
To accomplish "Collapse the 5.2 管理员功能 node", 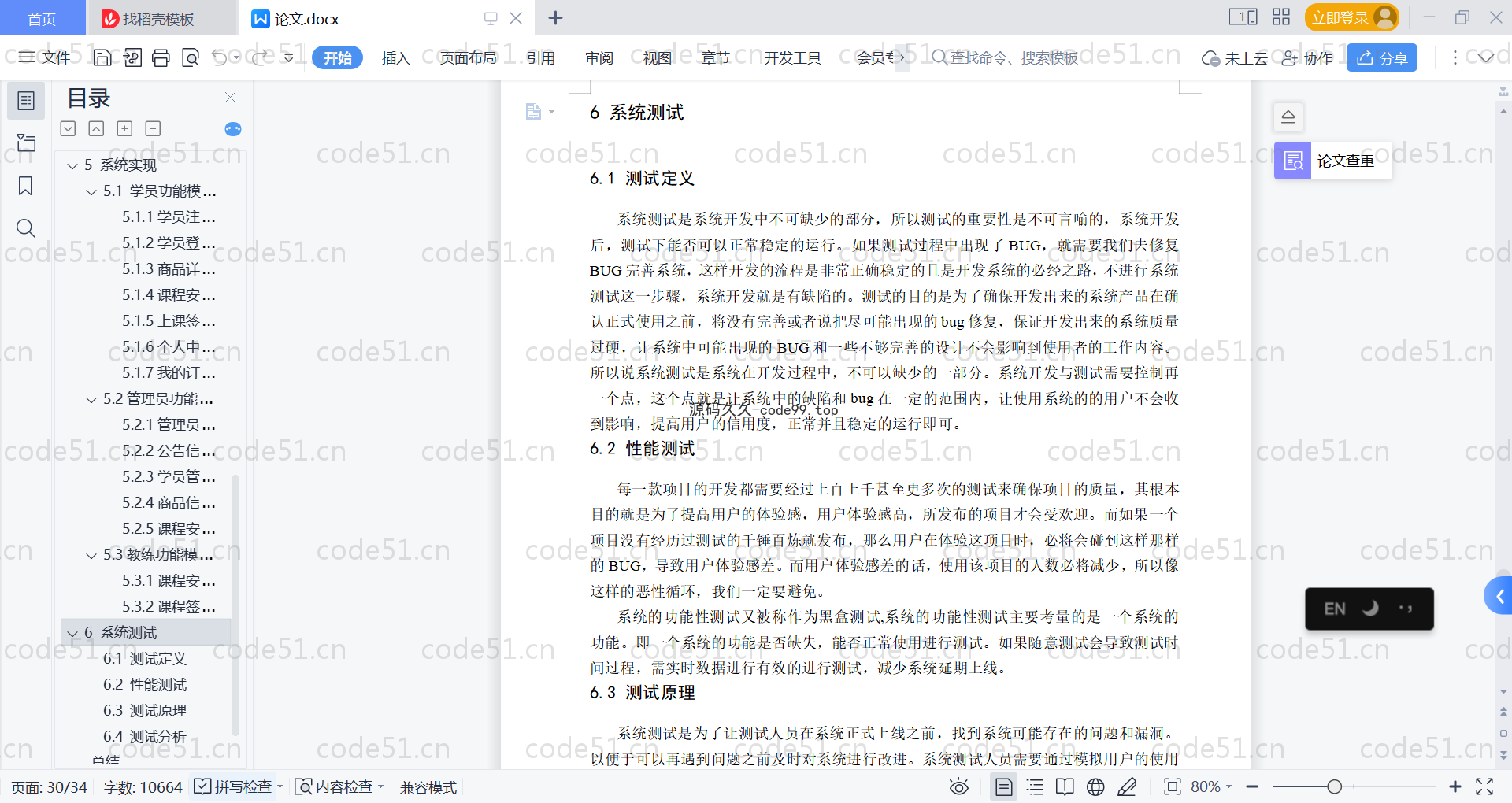I will [x=91, y=399].
